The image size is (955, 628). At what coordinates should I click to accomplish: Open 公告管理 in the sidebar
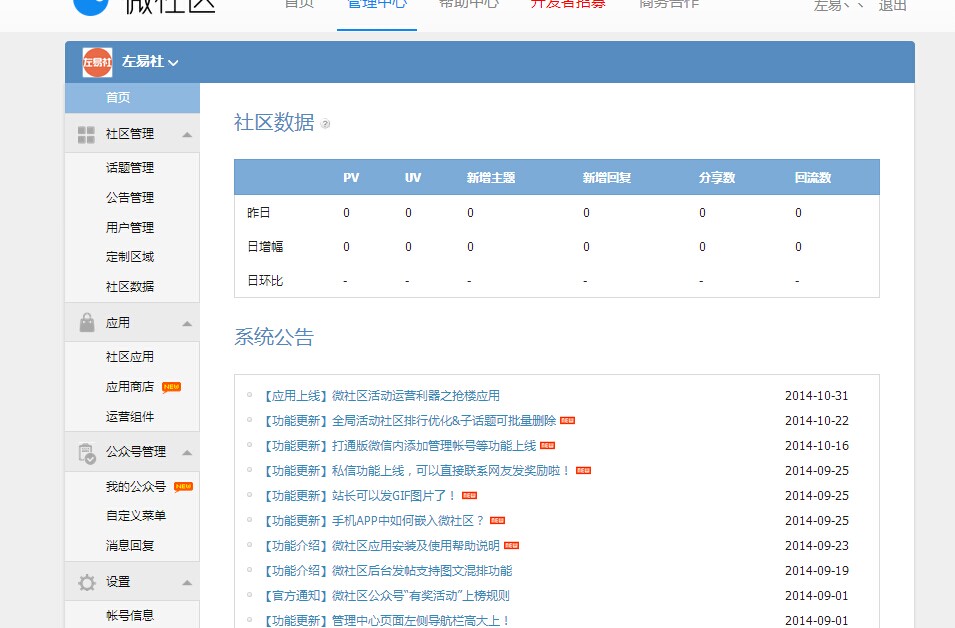[130, 197]
